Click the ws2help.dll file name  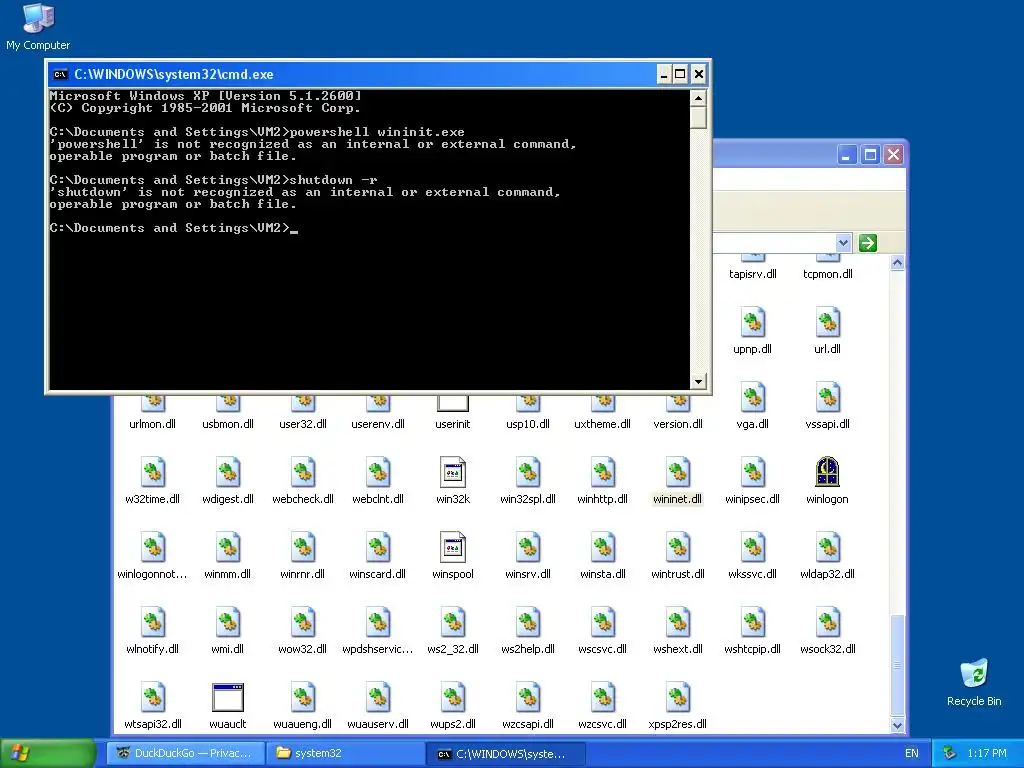point(528,648)
